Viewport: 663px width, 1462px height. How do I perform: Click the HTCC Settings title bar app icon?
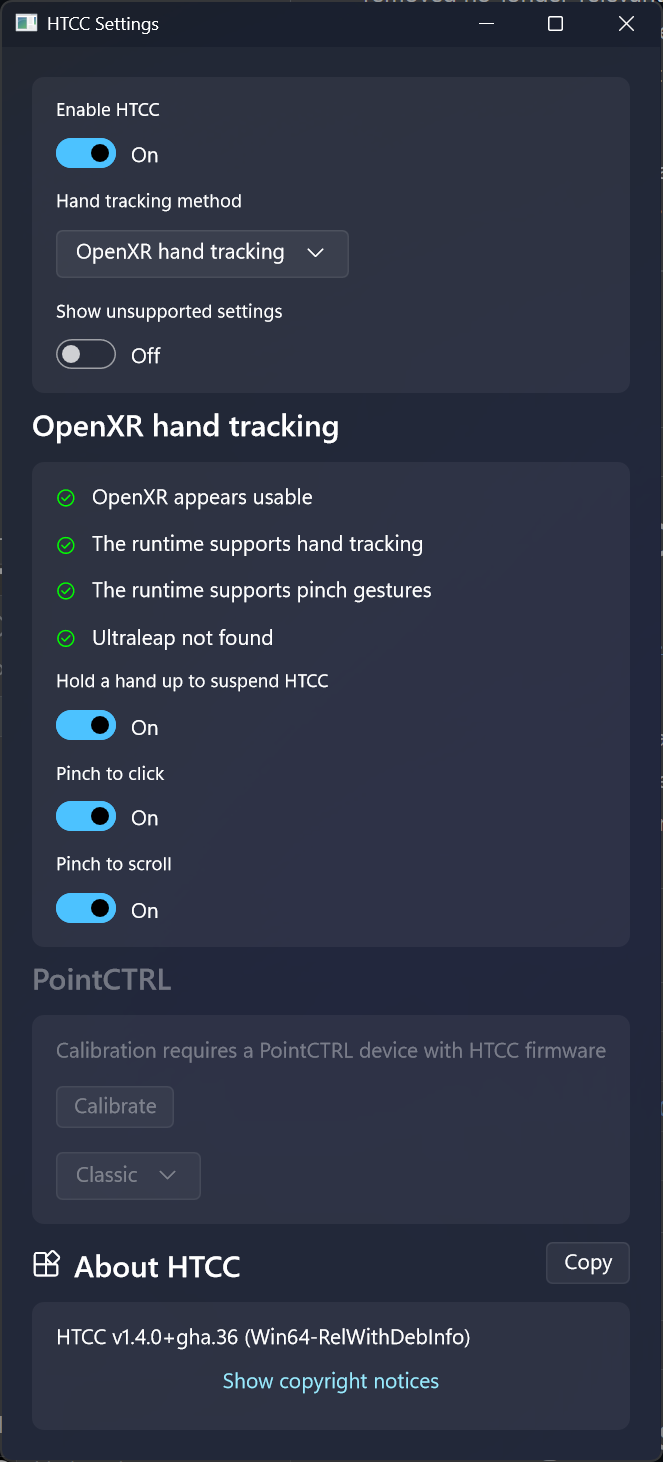(x=27, y=23)
